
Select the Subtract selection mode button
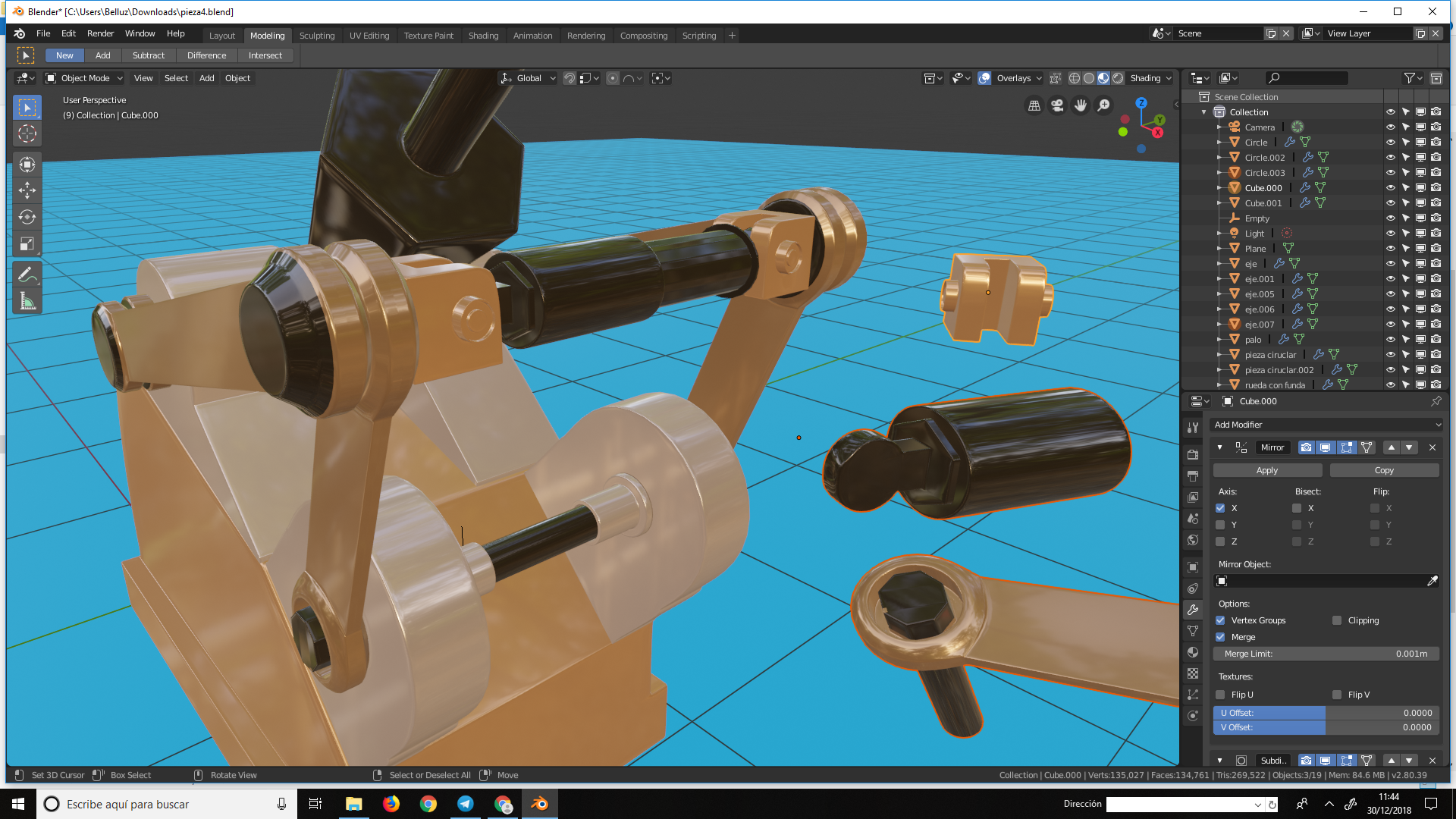148,55
